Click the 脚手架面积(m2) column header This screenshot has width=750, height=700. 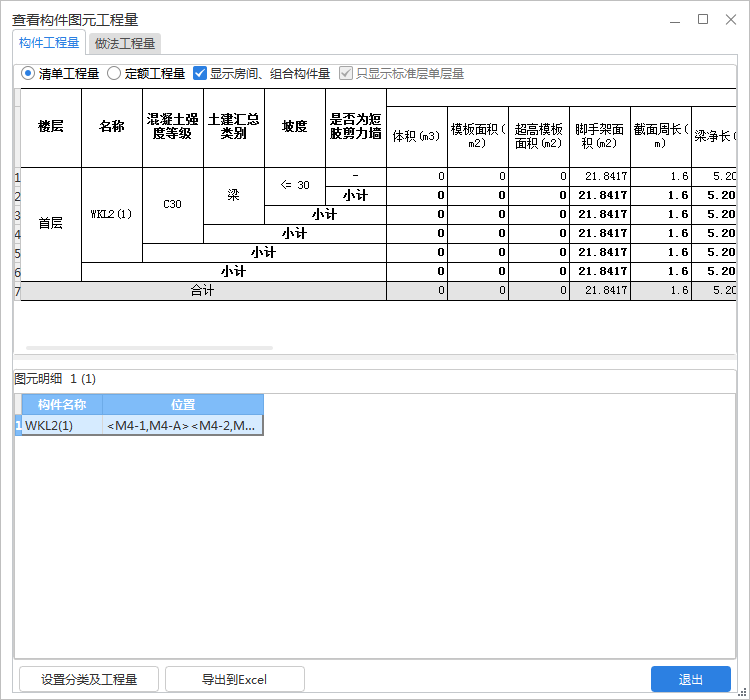coord(600,137)
